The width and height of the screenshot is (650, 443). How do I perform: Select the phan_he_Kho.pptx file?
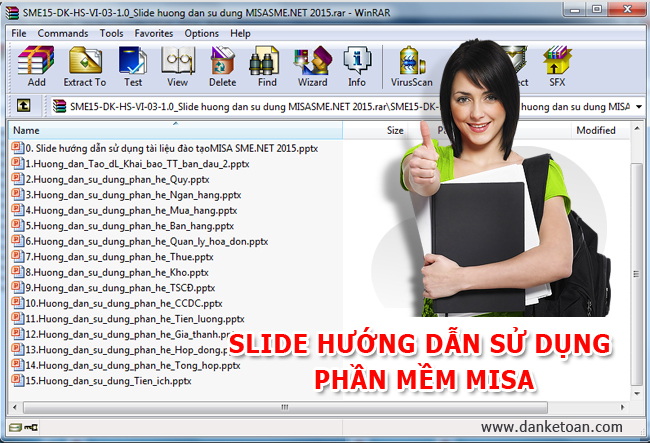pos(110,272)
